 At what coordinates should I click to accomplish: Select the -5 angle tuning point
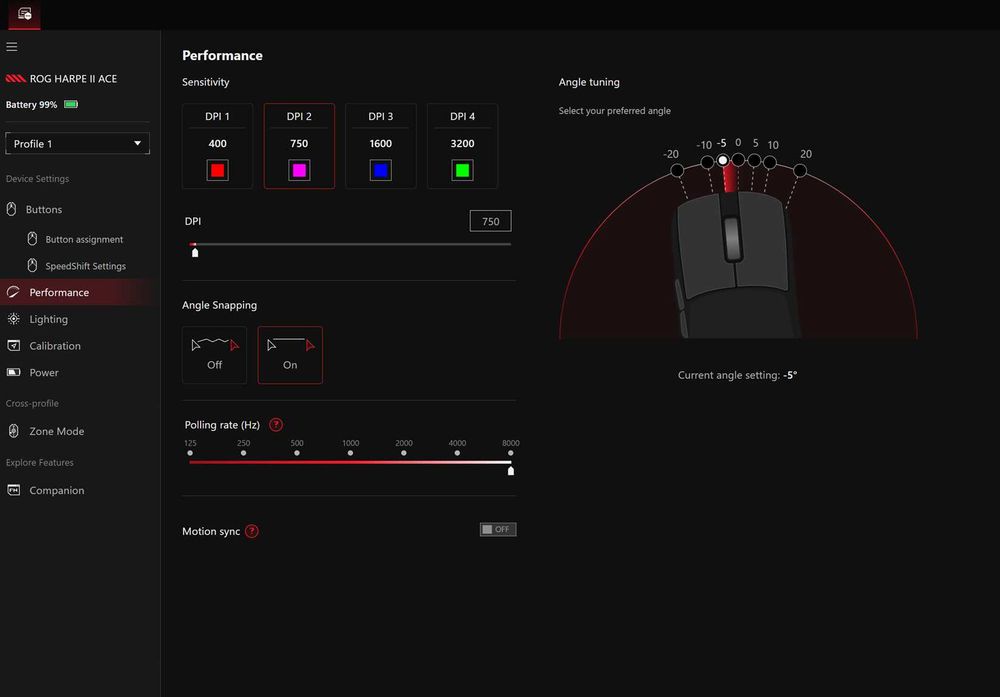click(x=723, y=160)
